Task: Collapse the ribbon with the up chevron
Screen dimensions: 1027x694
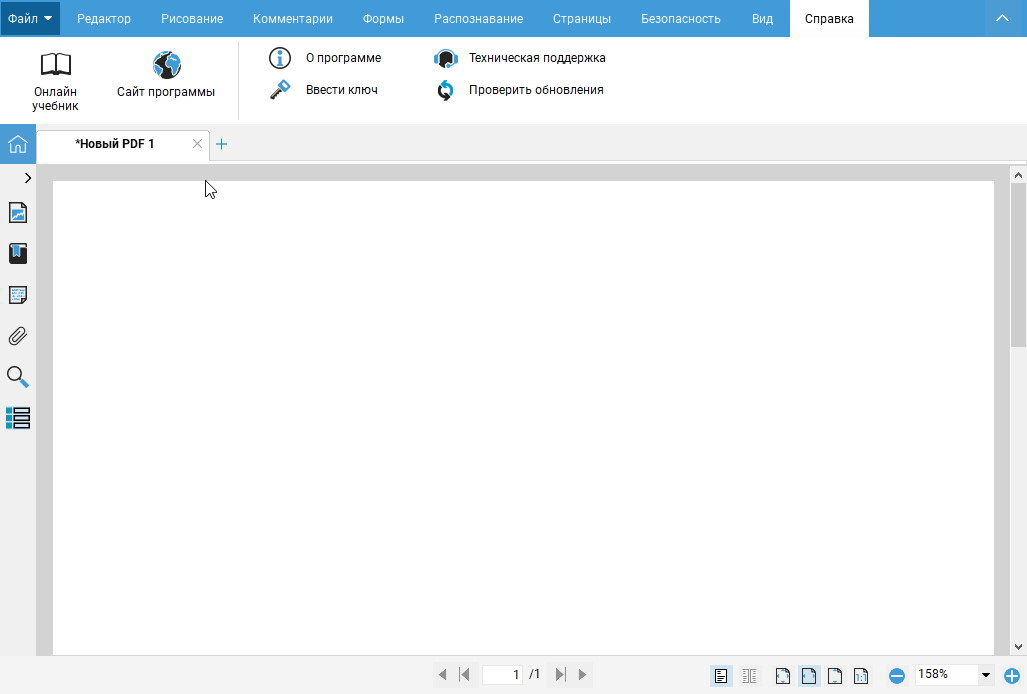Action: coord(1003,18)
